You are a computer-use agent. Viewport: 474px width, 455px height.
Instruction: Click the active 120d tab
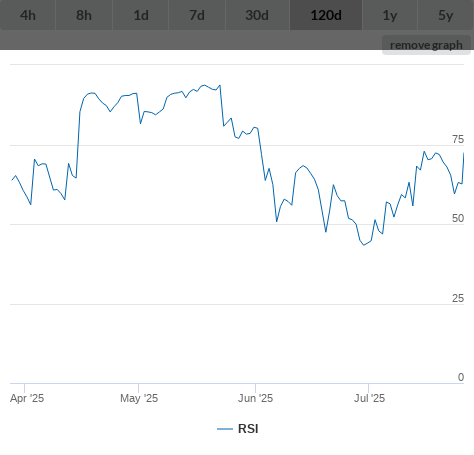pos(326,15)
